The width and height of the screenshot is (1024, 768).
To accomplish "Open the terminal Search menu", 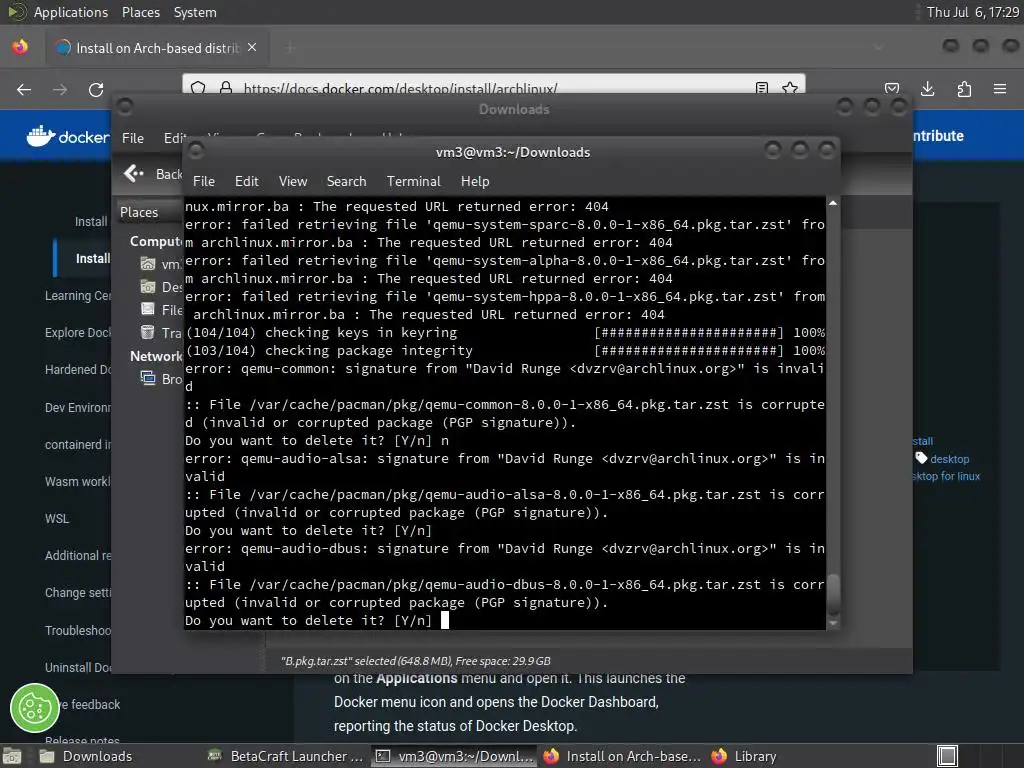I will (346, 181).
